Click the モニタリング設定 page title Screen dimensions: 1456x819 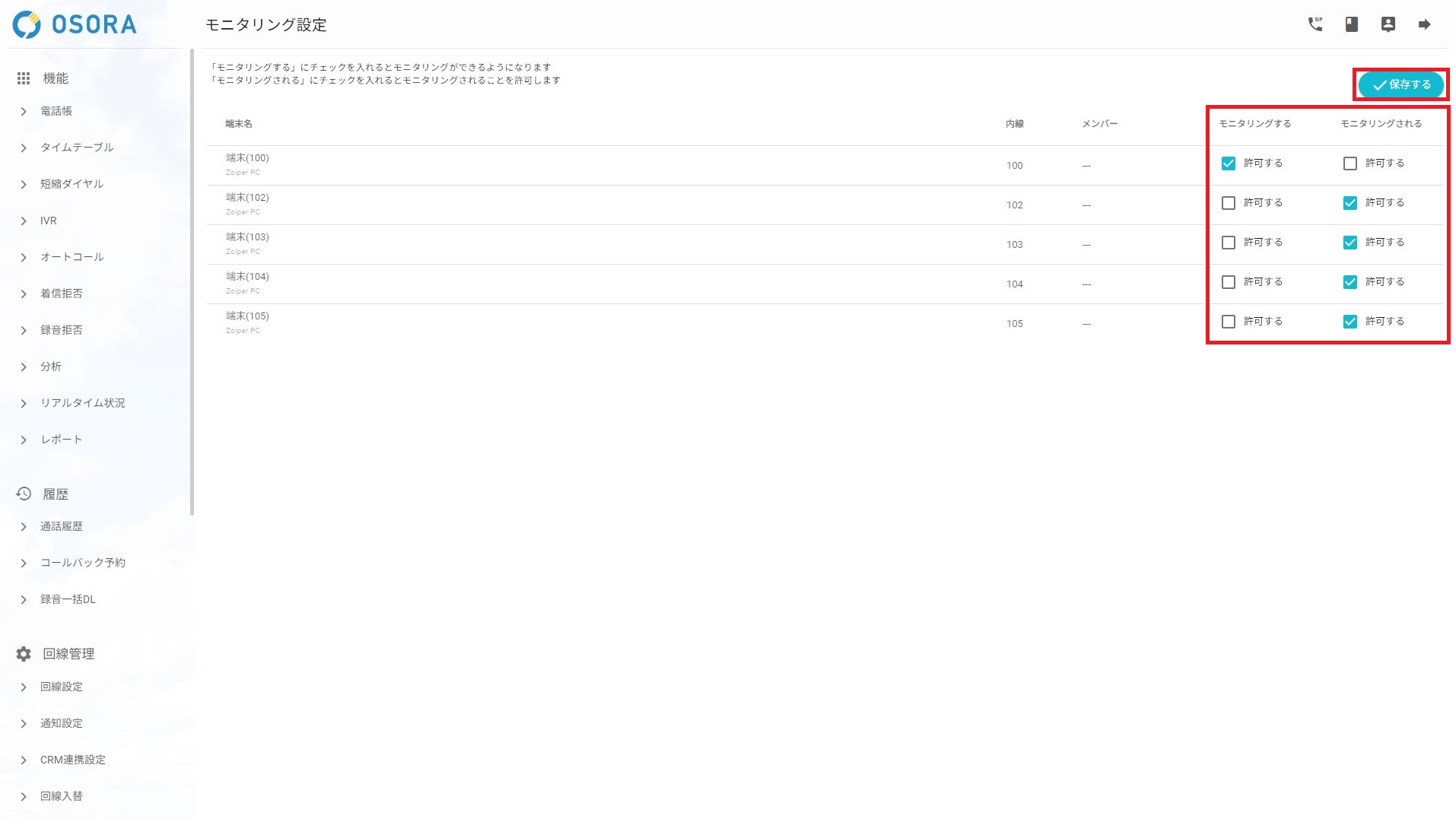[x=265, y=25]
